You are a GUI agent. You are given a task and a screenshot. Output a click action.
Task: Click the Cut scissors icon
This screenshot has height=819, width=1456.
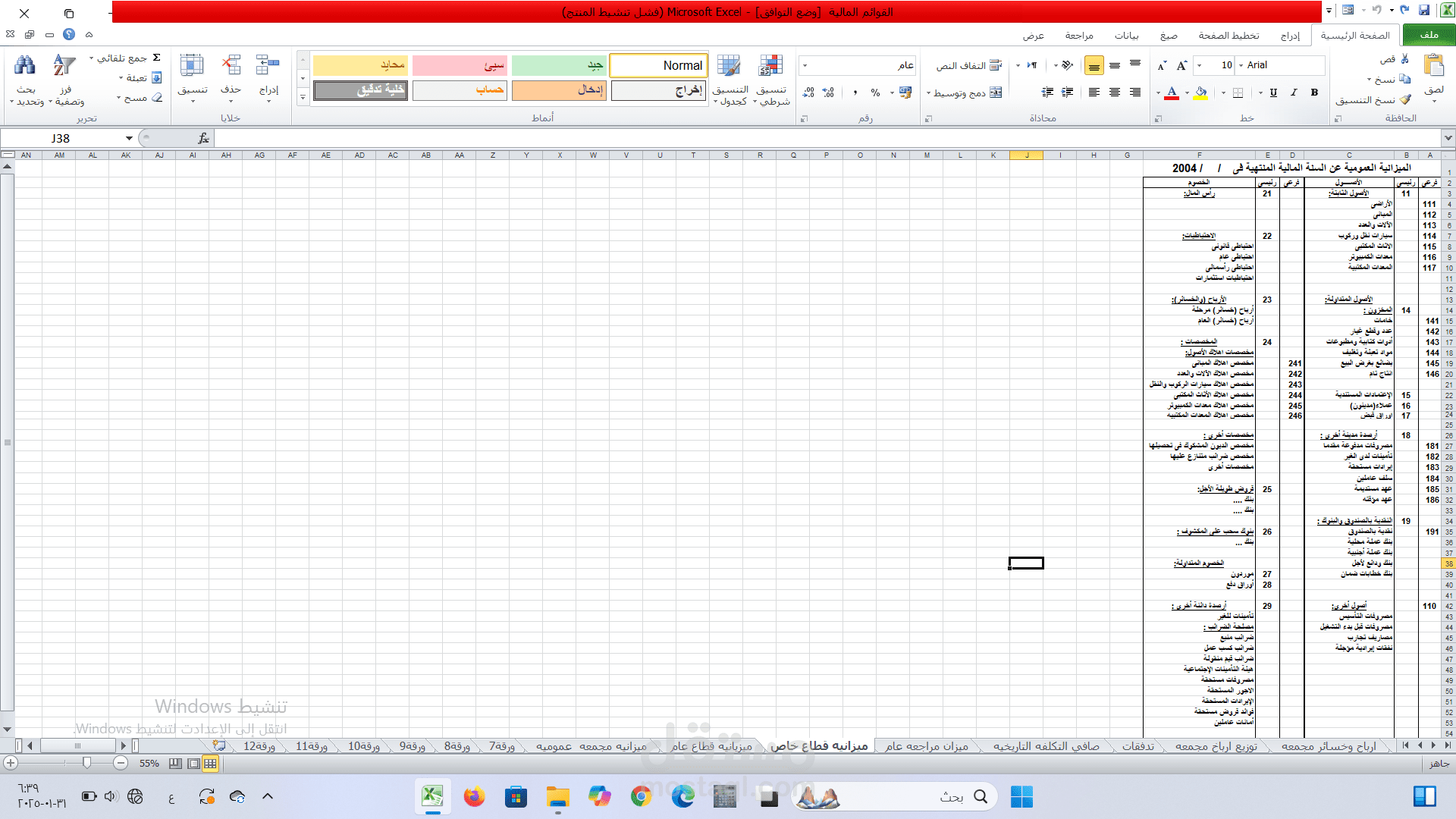pos(1405,58)
